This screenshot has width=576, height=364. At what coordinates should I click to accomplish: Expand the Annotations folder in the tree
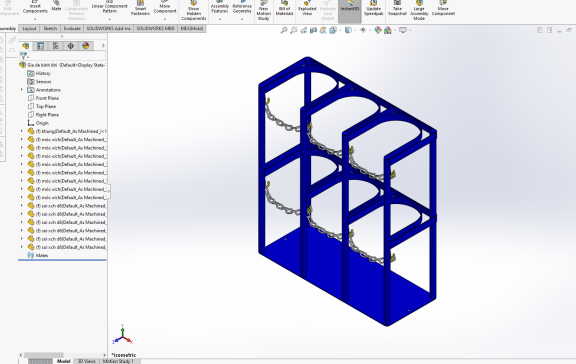click(x=21, y=90)
